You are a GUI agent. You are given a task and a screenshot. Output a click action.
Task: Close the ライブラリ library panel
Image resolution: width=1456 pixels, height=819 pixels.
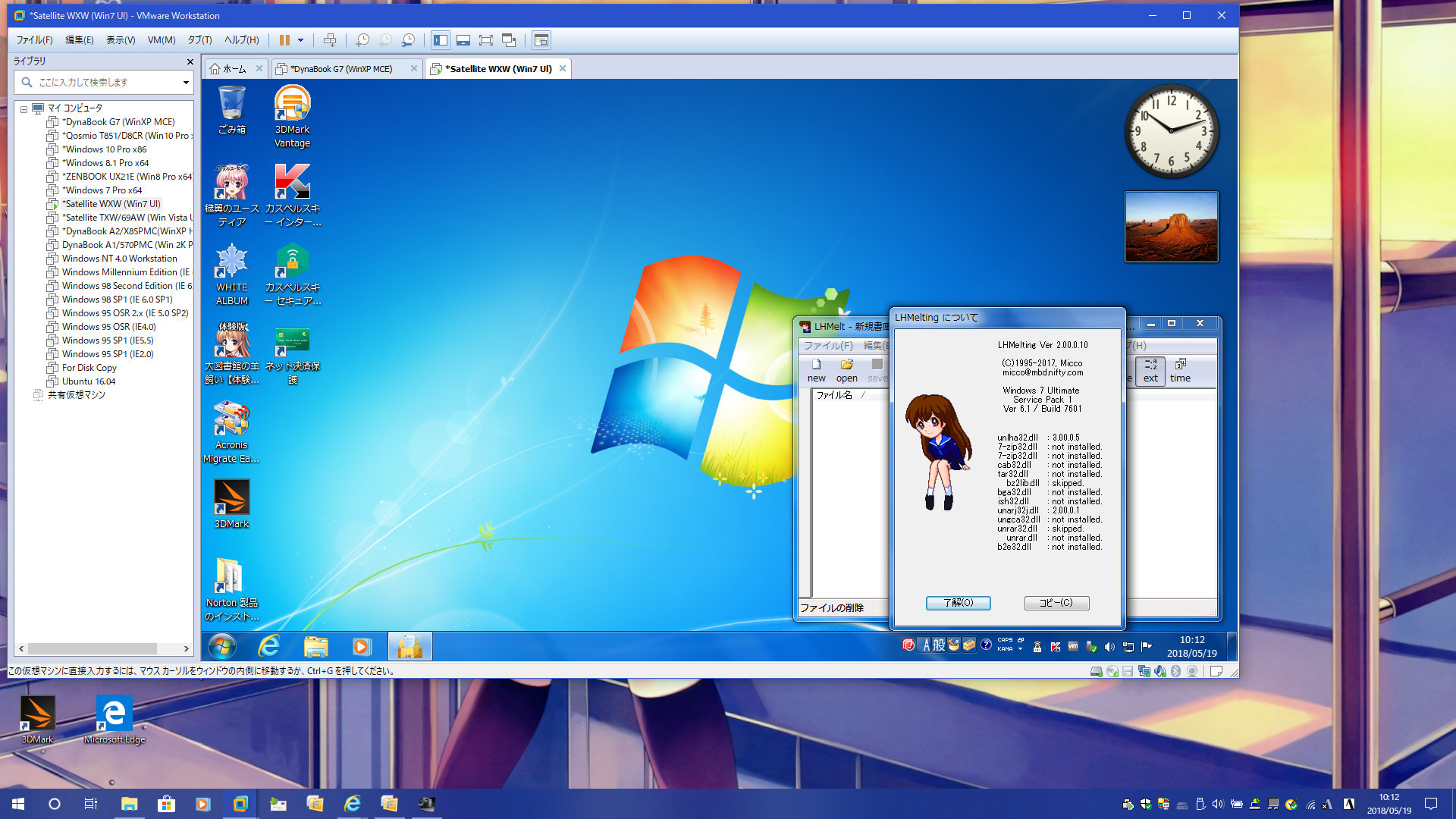(190, 61)
